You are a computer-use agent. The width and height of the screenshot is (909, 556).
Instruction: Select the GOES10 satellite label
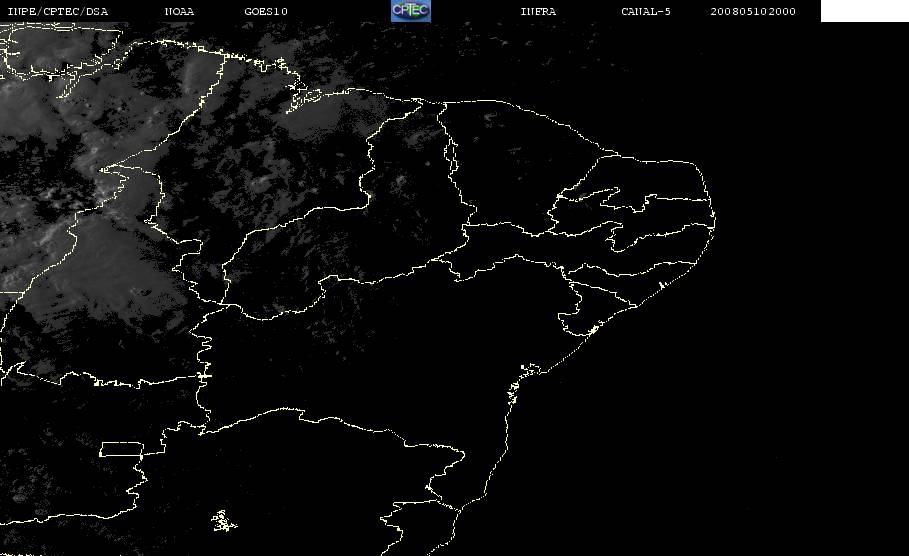[x=266, y=12]
